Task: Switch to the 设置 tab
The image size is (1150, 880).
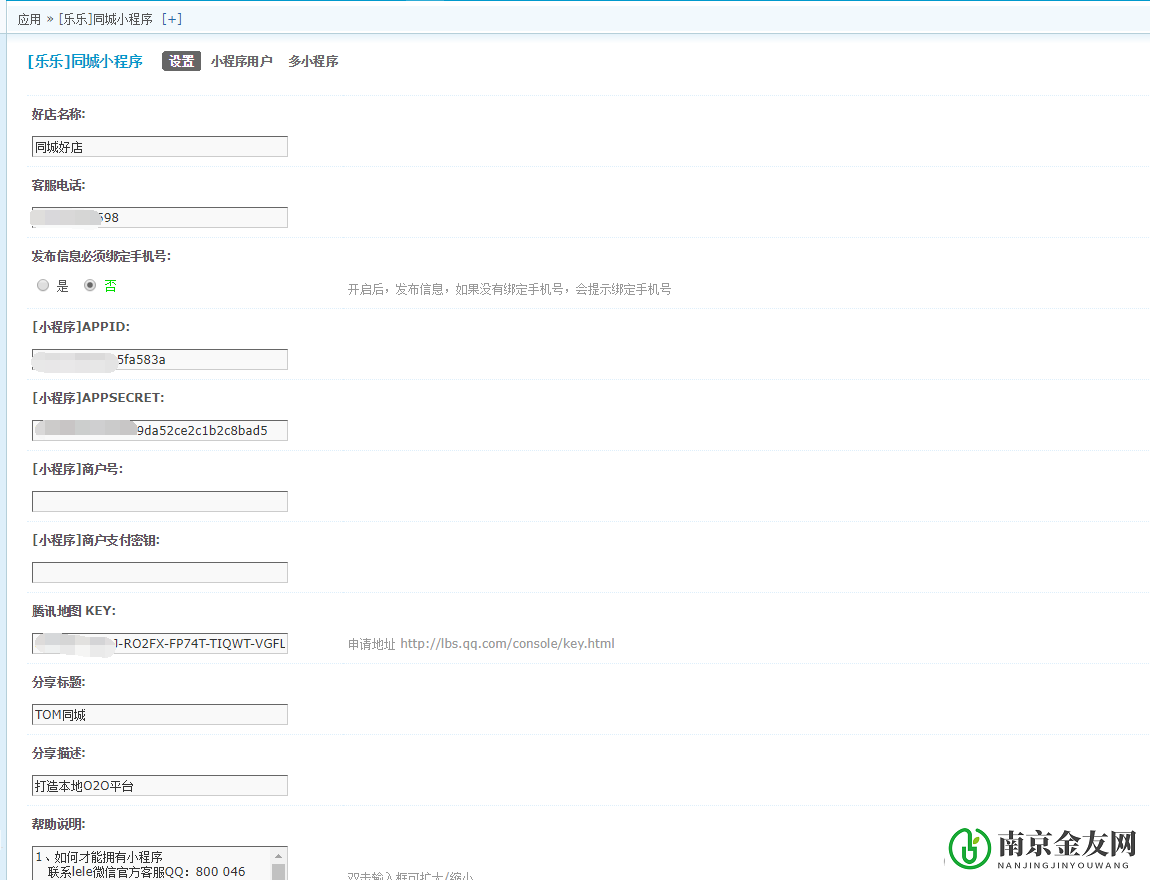Action: [181, 61]
